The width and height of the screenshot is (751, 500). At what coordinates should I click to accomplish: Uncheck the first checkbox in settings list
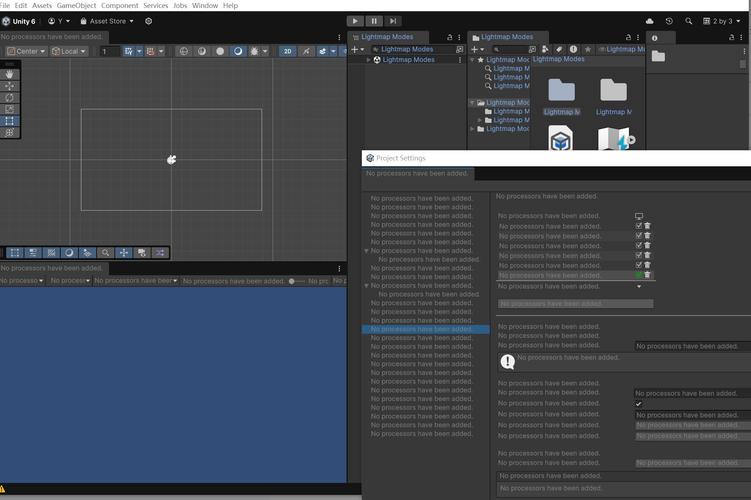tap(638, 226)
